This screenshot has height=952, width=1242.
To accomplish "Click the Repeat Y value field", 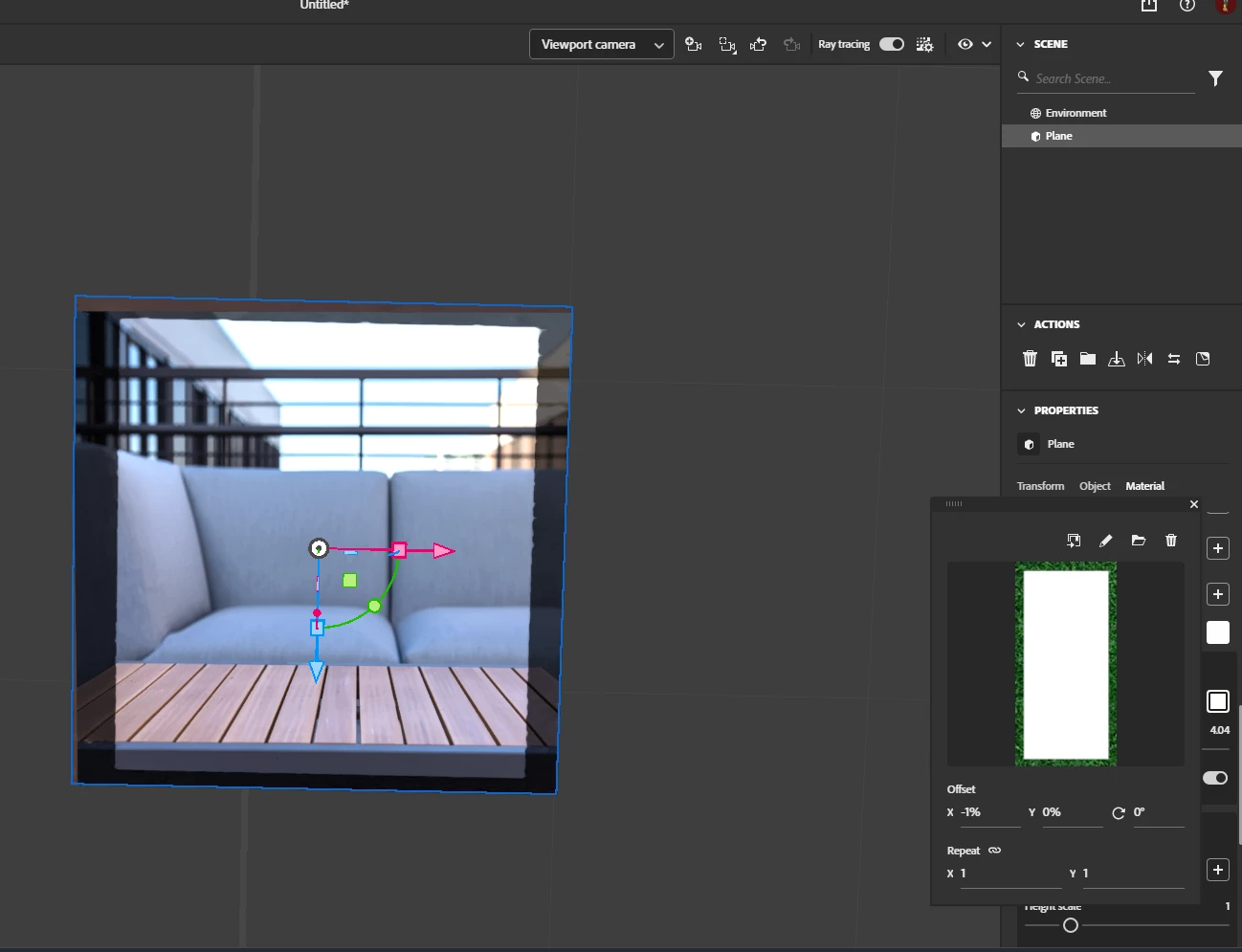I will 1133,874.
